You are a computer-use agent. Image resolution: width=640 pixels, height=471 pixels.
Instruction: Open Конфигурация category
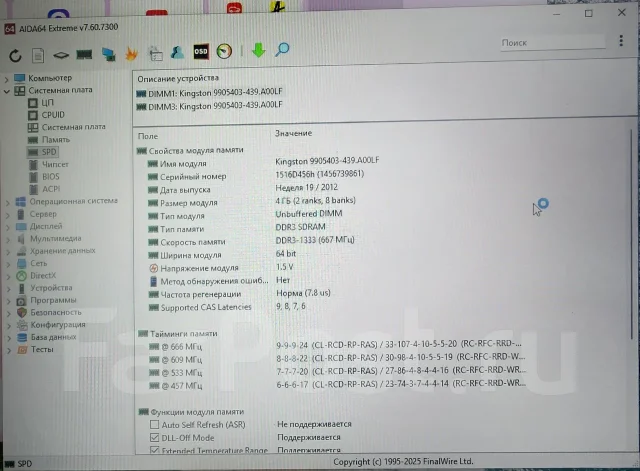coord(51,325)
